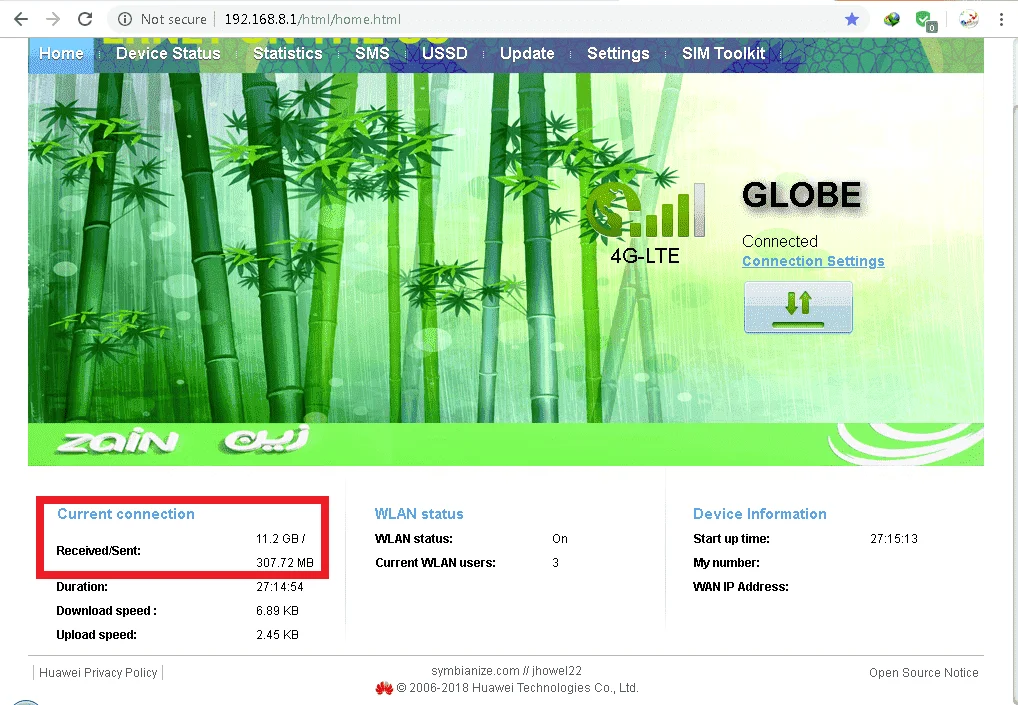Viewport: 1018px width, 705px height.
Task: Click the Start up time value 27:15:13
Action: tap(894, 539)
